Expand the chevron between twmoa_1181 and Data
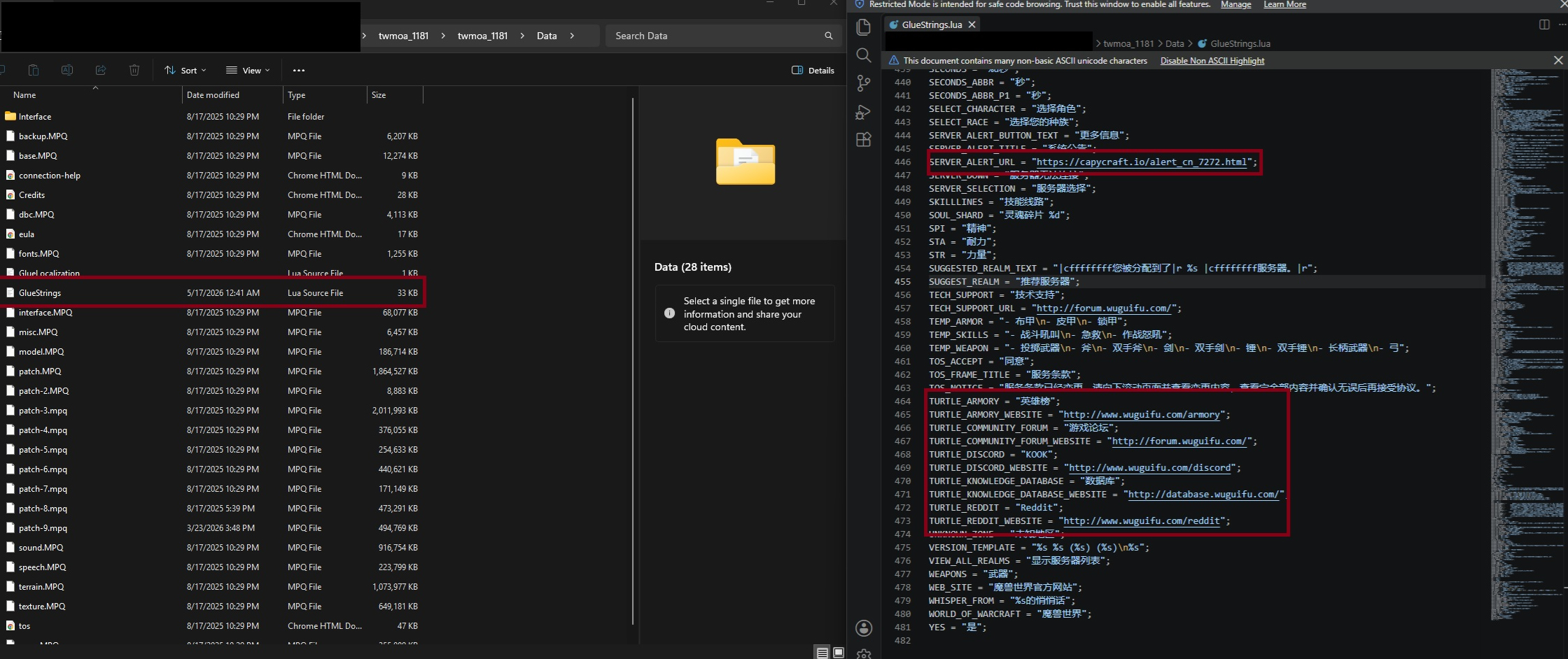The image size is (1568, 659). pyautogui.click(x=522, y=36)
